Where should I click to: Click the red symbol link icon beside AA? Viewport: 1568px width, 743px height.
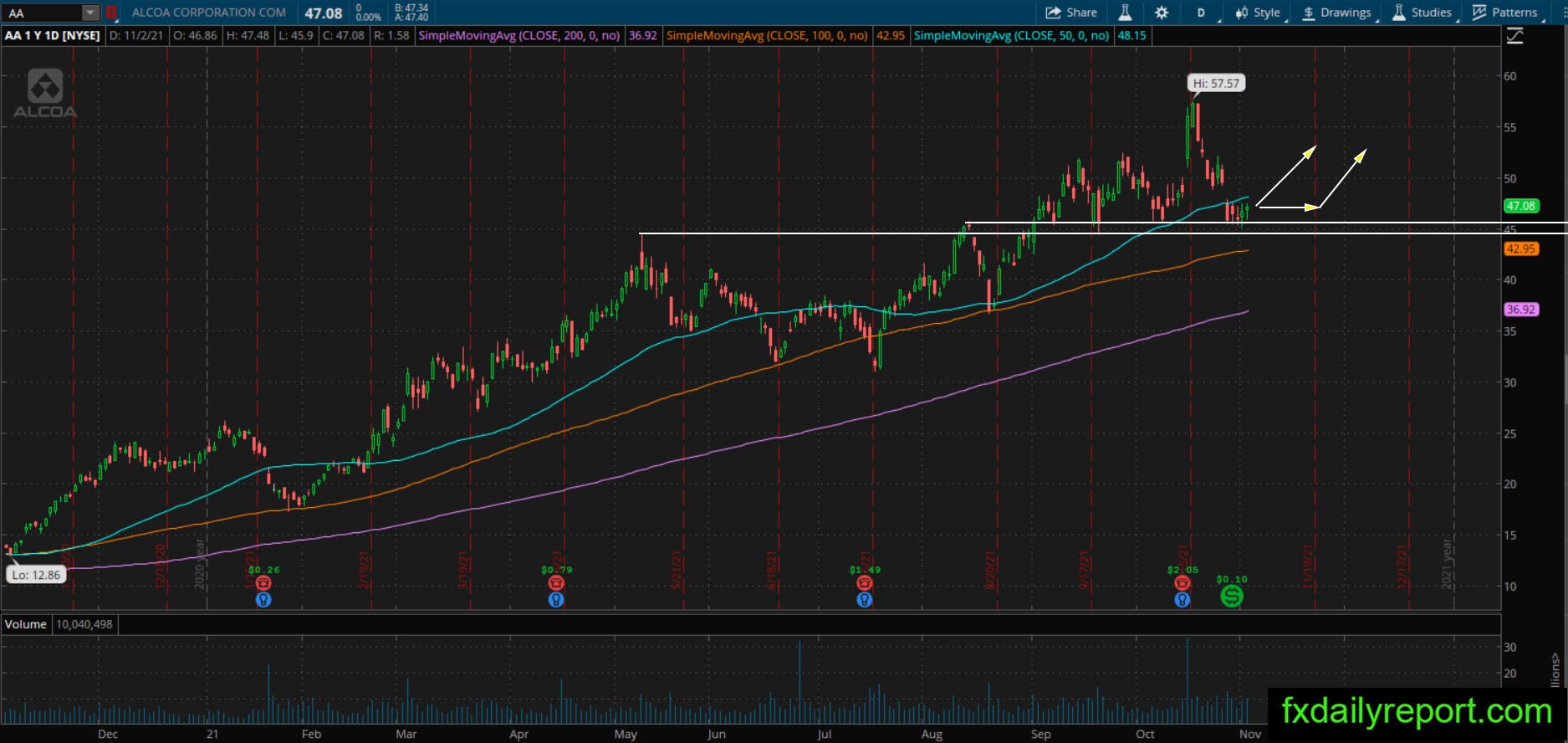coord(111,13)
